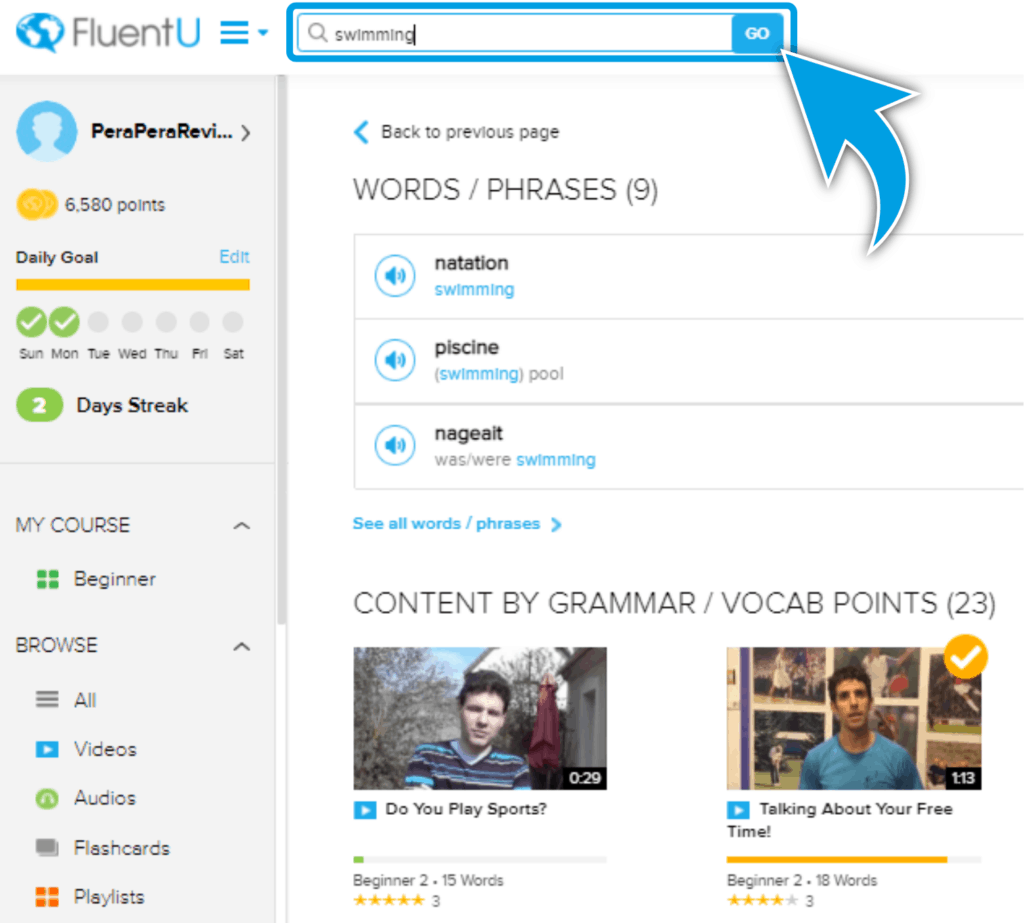
Task: Click the Monday green checkmark
Action: click(x=64, y=322)
